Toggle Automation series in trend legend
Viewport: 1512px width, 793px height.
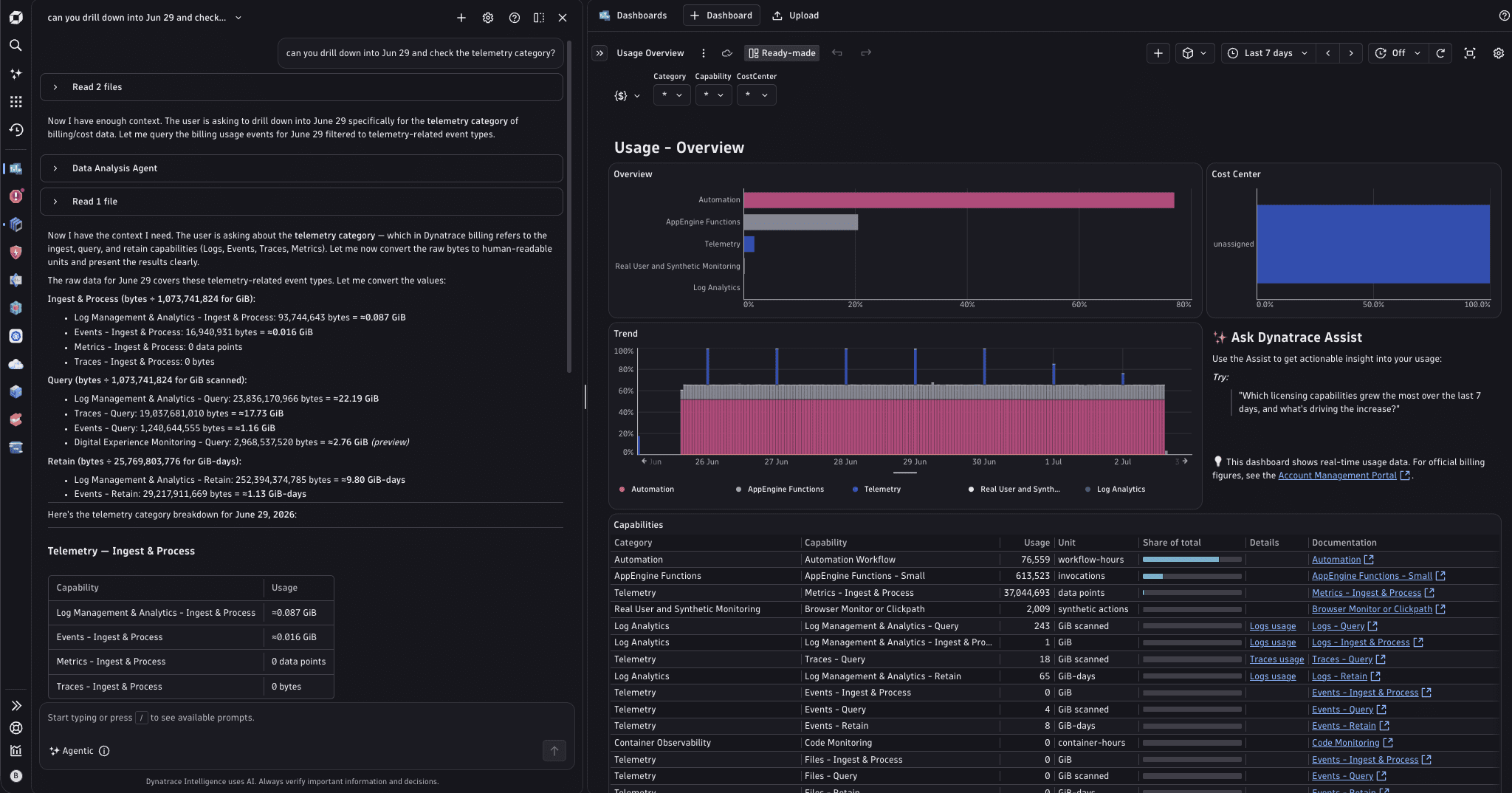tap(647, 490)
